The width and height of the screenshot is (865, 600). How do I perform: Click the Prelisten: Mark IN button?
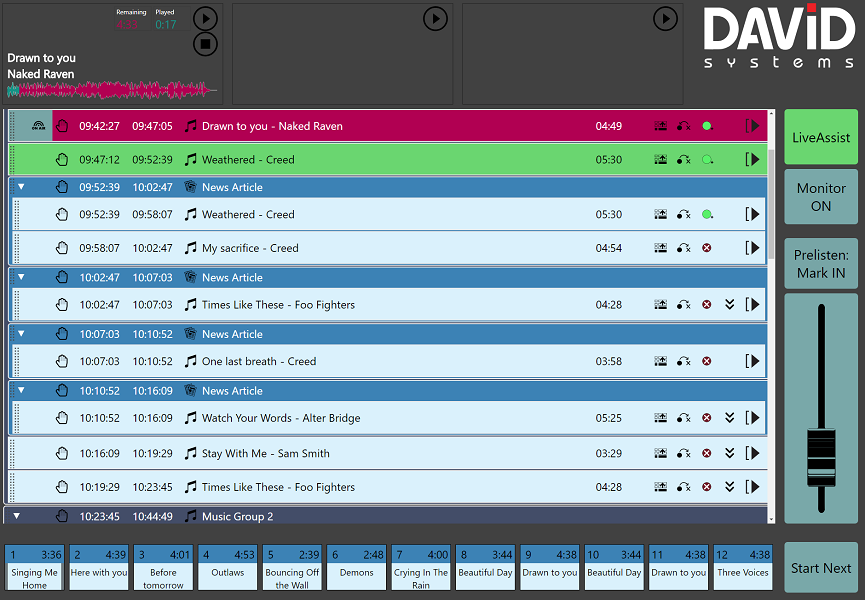click(x=821, y=265)
